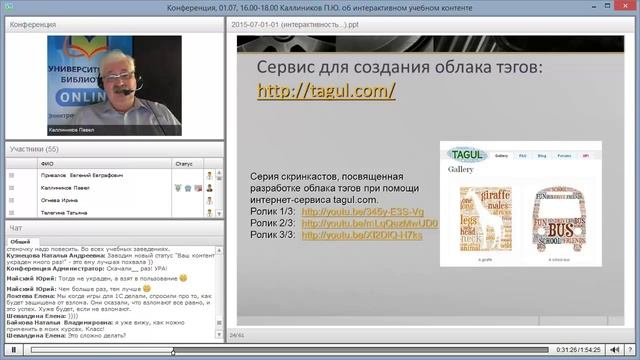Click the presenter webcam video
This screenshot has height=360, width=640.
click(114, 85)
